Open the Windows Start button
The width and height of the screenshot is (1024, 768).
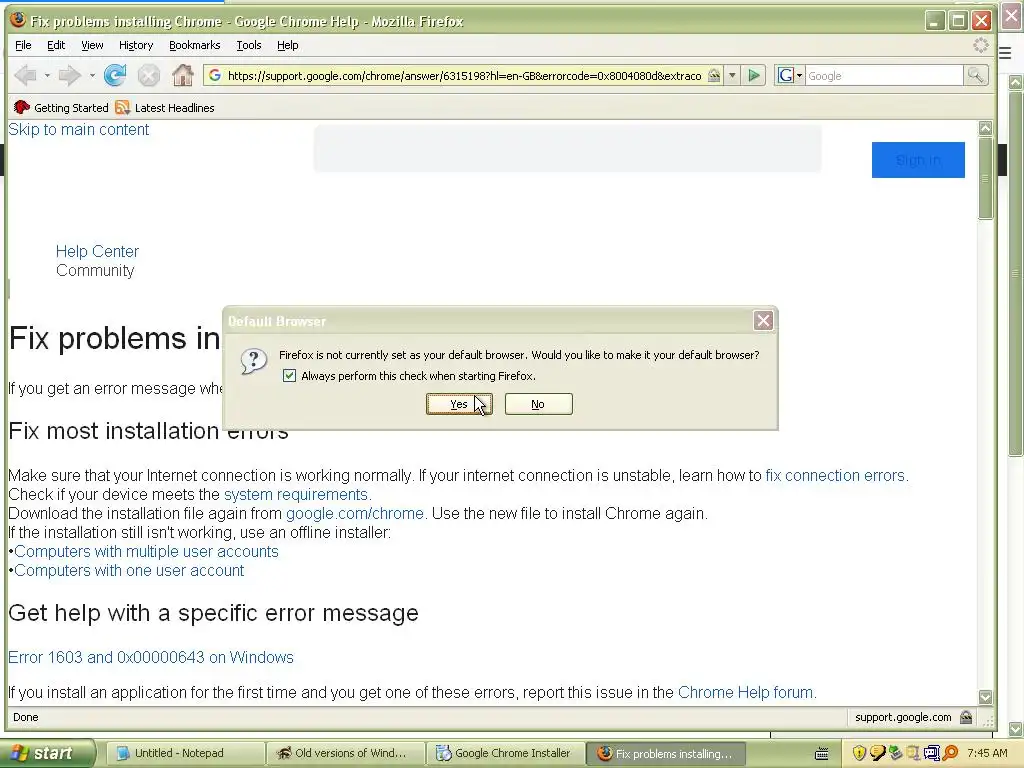tap(47, 754)
